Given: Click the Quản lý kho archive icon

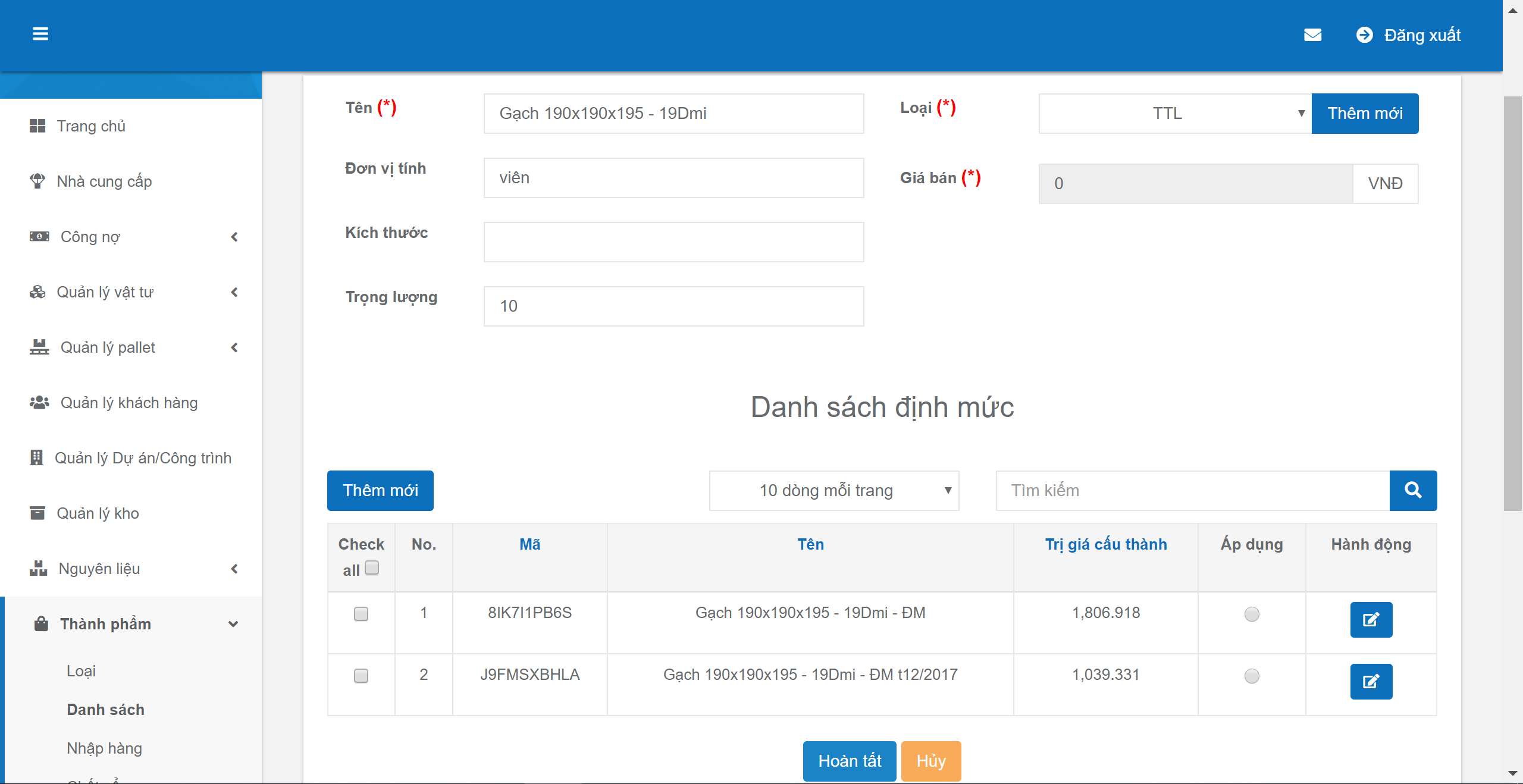Looking at the screenshot, I should (x=37, y=513).
